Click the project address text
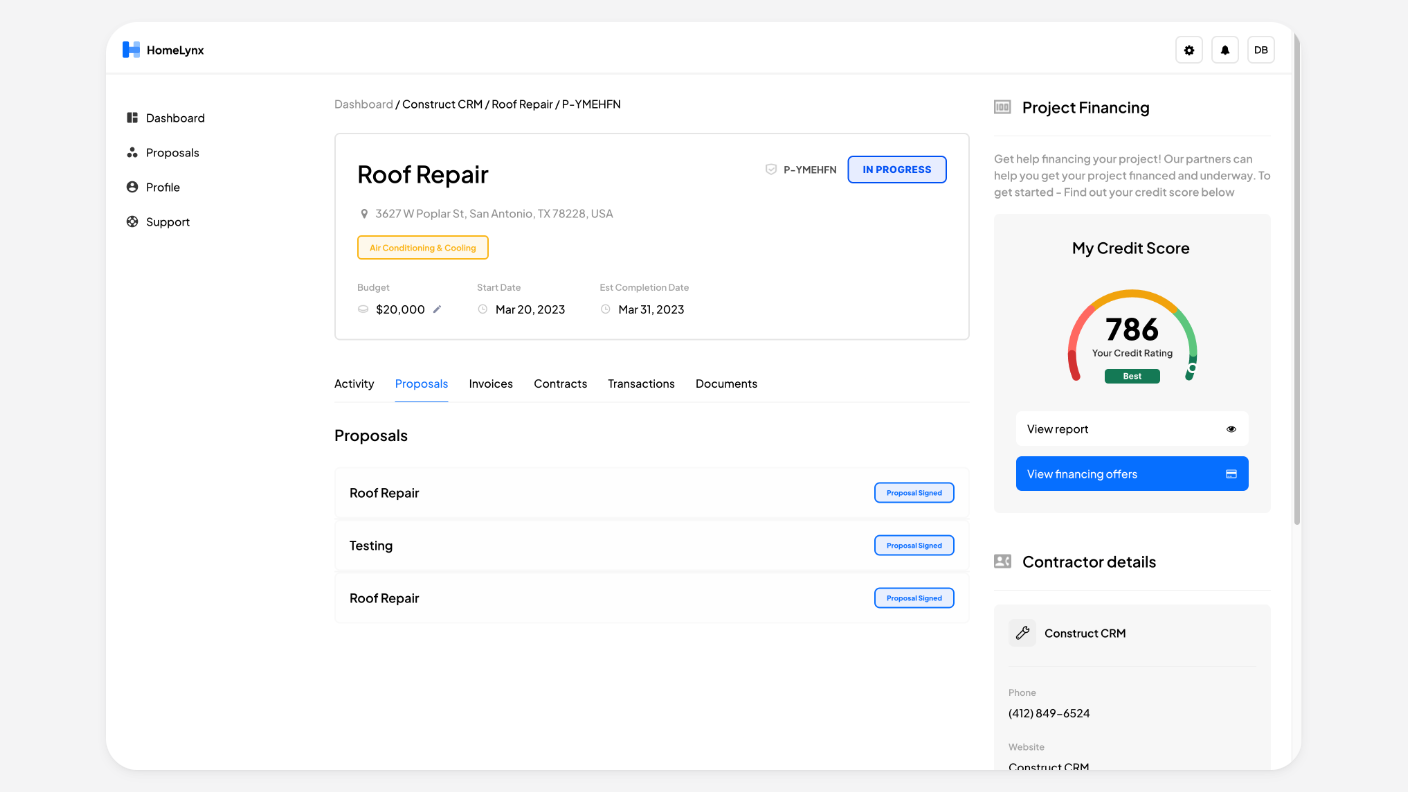The width and height of the screenshot is (1408, 792). coord(494,214)
